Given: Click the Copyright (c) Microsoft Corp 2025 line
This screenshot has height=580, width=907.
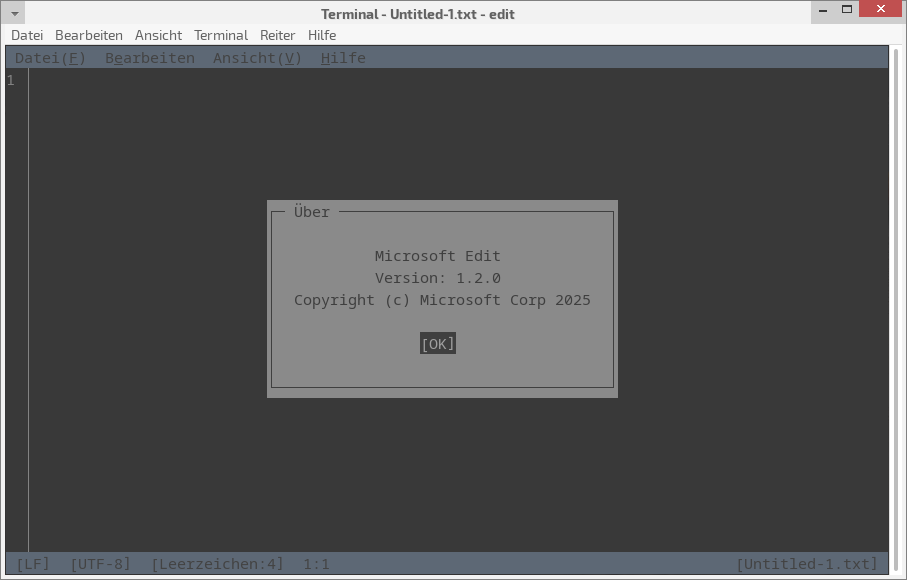Looking at the screenshot, I should click(443, 300).
